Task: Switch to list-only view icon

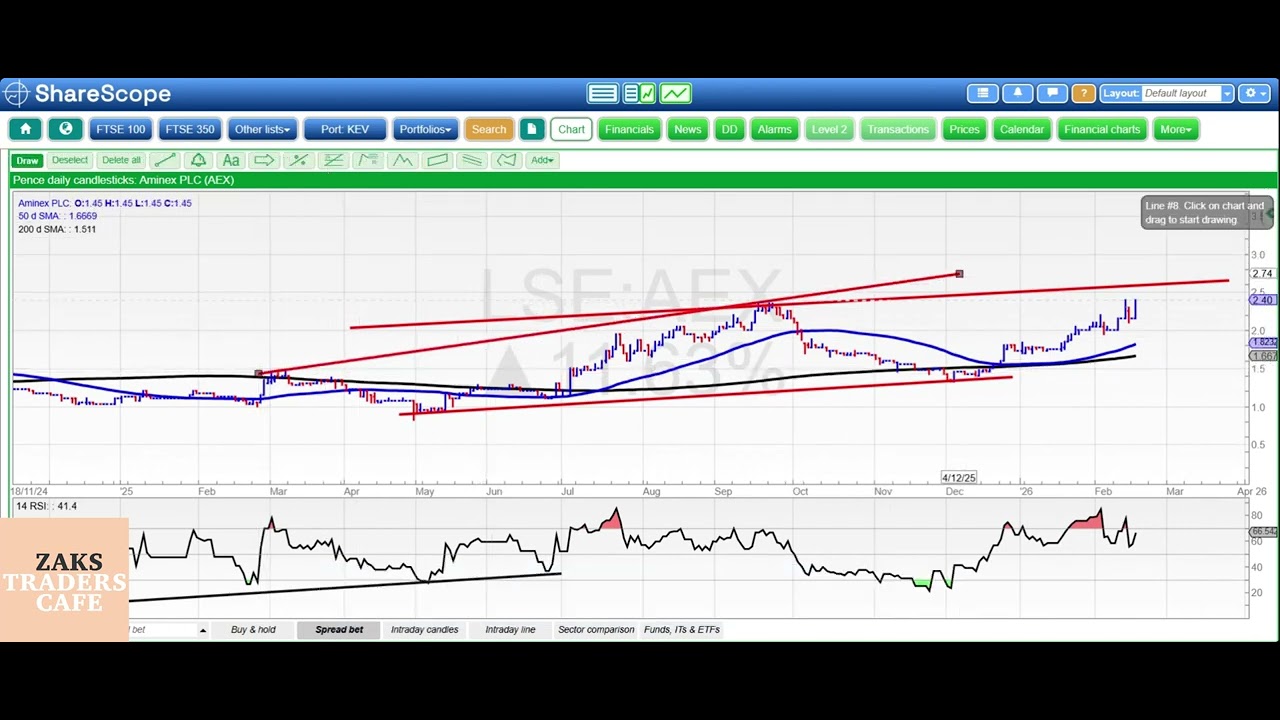Action: coord(603,94)
